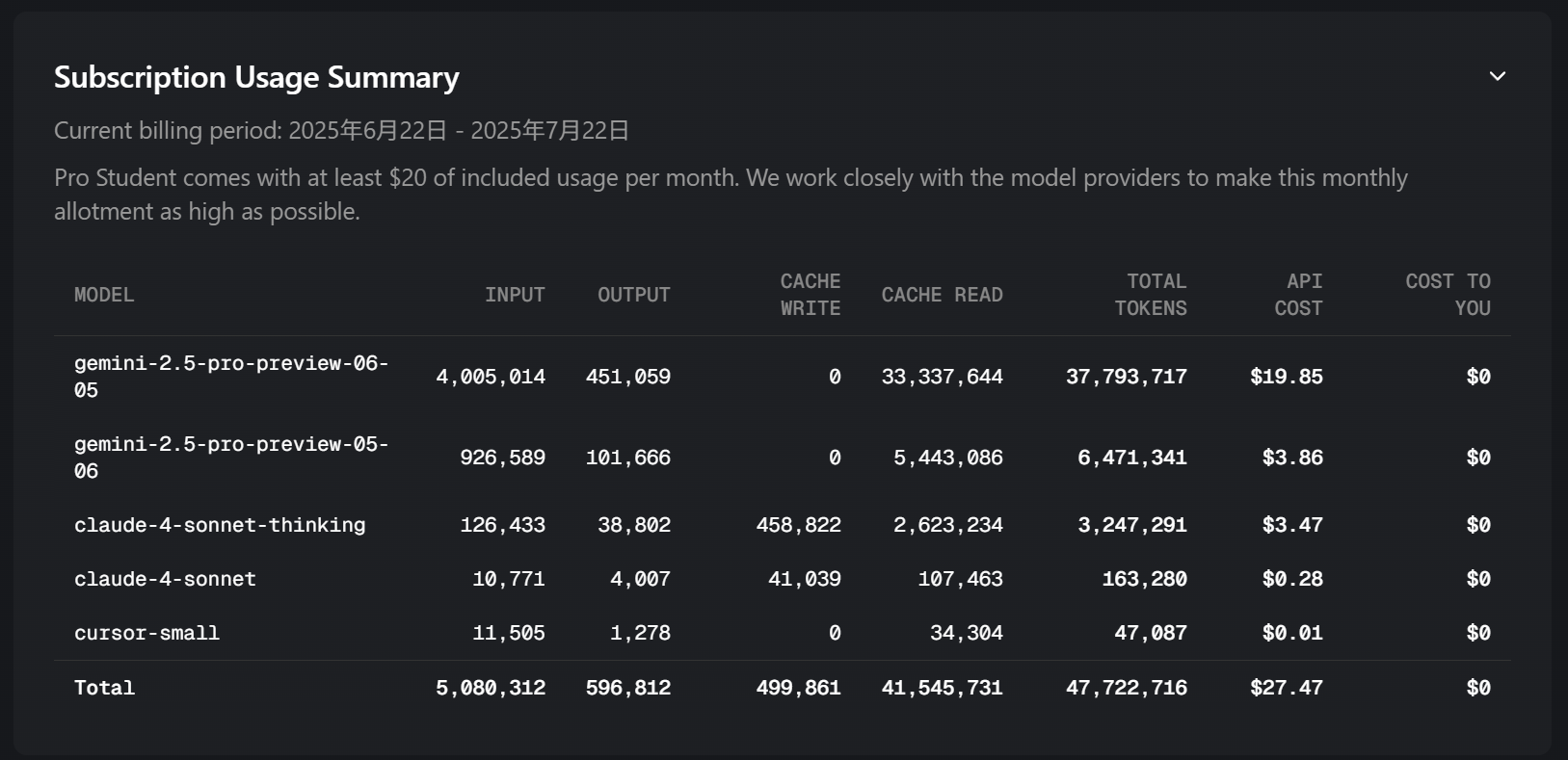1568x760 pixels.
Task: Click the TOTAL TOKENS column header
Action: [1151, 295]
